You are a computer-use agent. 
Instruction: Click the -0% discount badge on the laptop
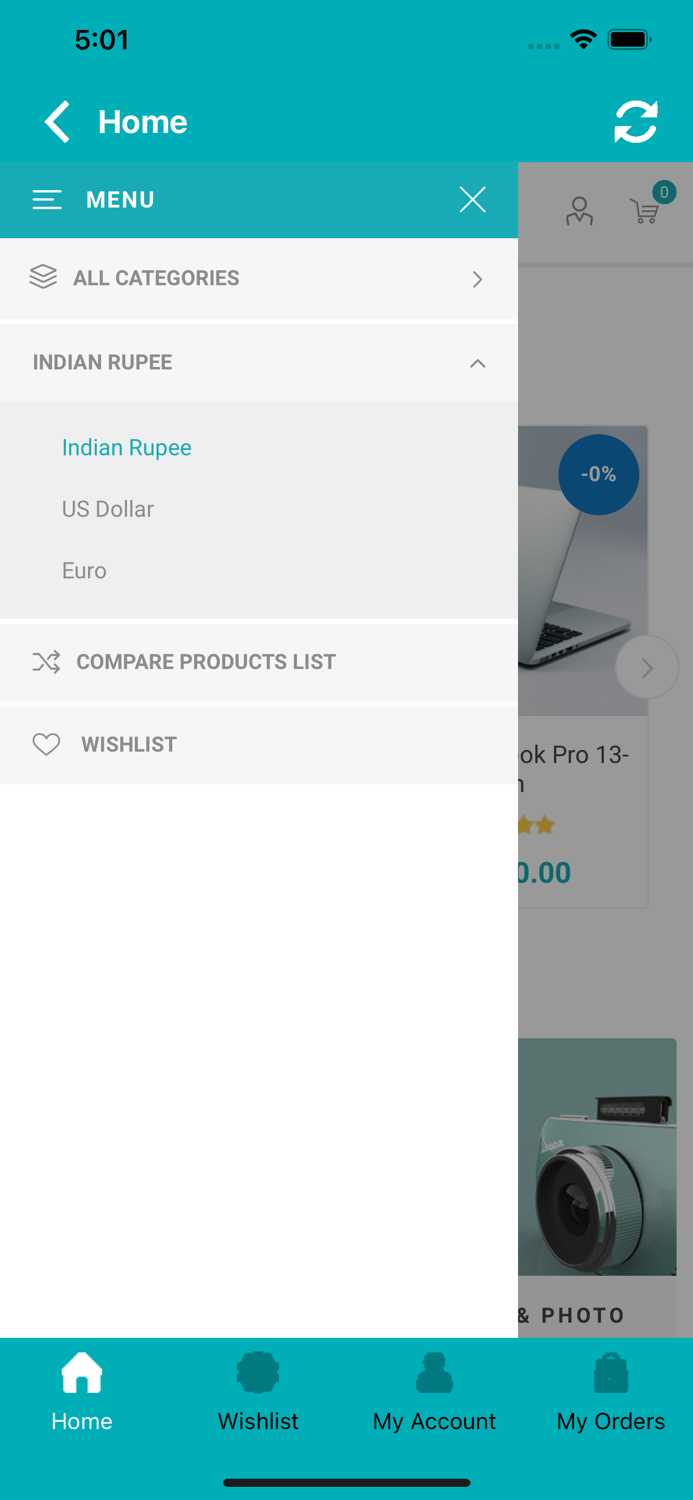coord(598,474)
